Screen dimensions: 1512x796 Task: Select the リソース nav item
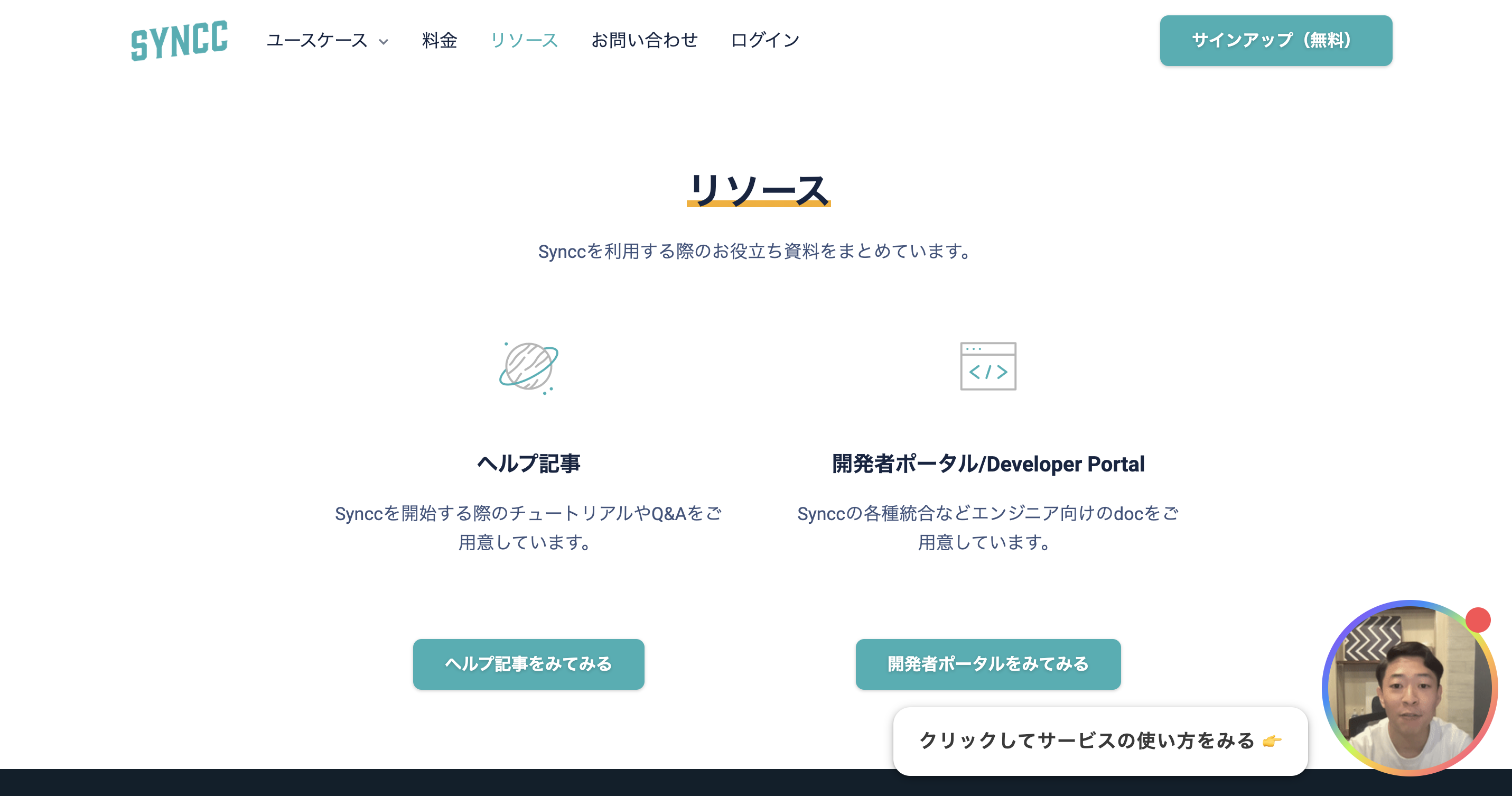click(x=524, y=41)
